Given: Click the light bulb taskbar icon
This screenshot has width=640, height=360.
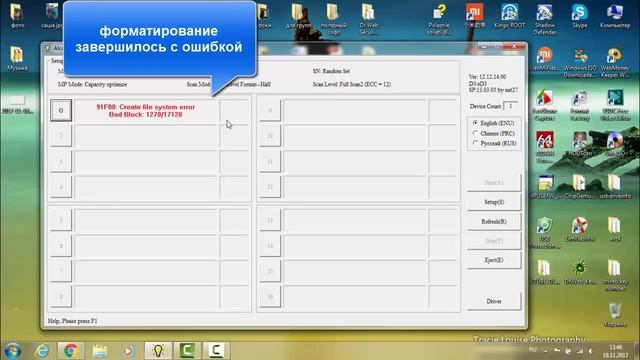Looking at the screenshot, I should 158,351.
